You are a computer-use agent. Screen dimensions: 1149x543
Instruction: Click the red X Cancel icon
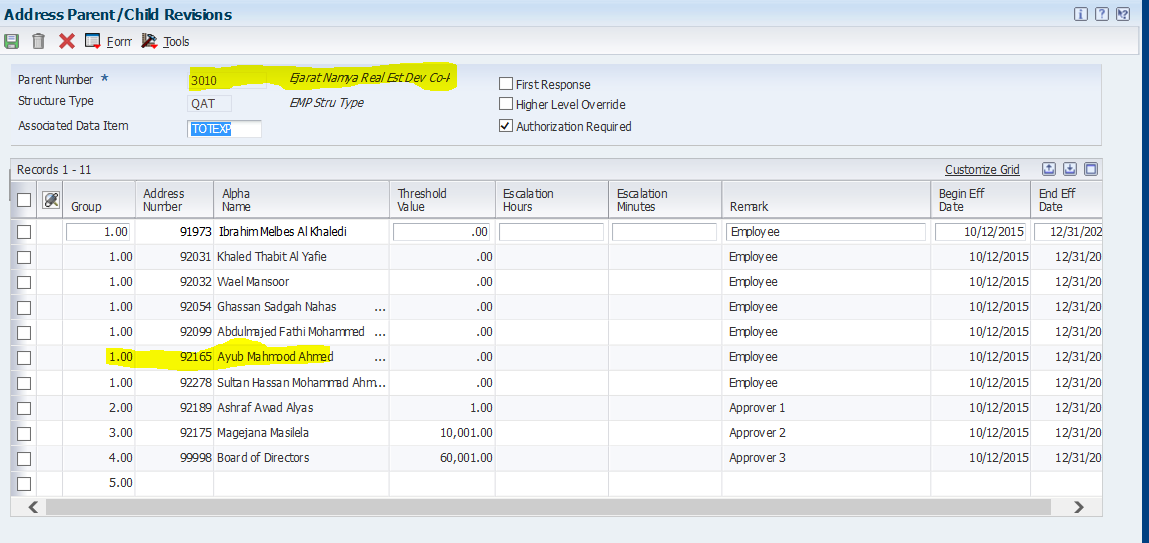67,41
